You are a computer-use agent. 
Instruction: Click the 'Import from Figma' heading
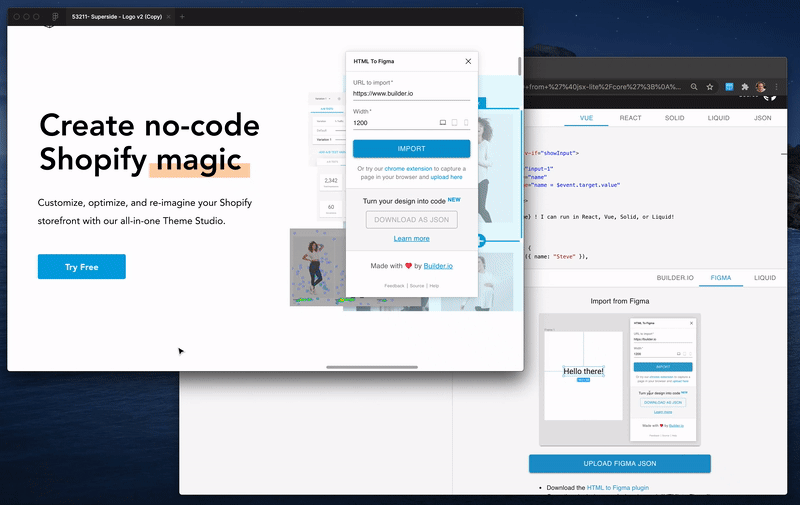tap(619, 301)
